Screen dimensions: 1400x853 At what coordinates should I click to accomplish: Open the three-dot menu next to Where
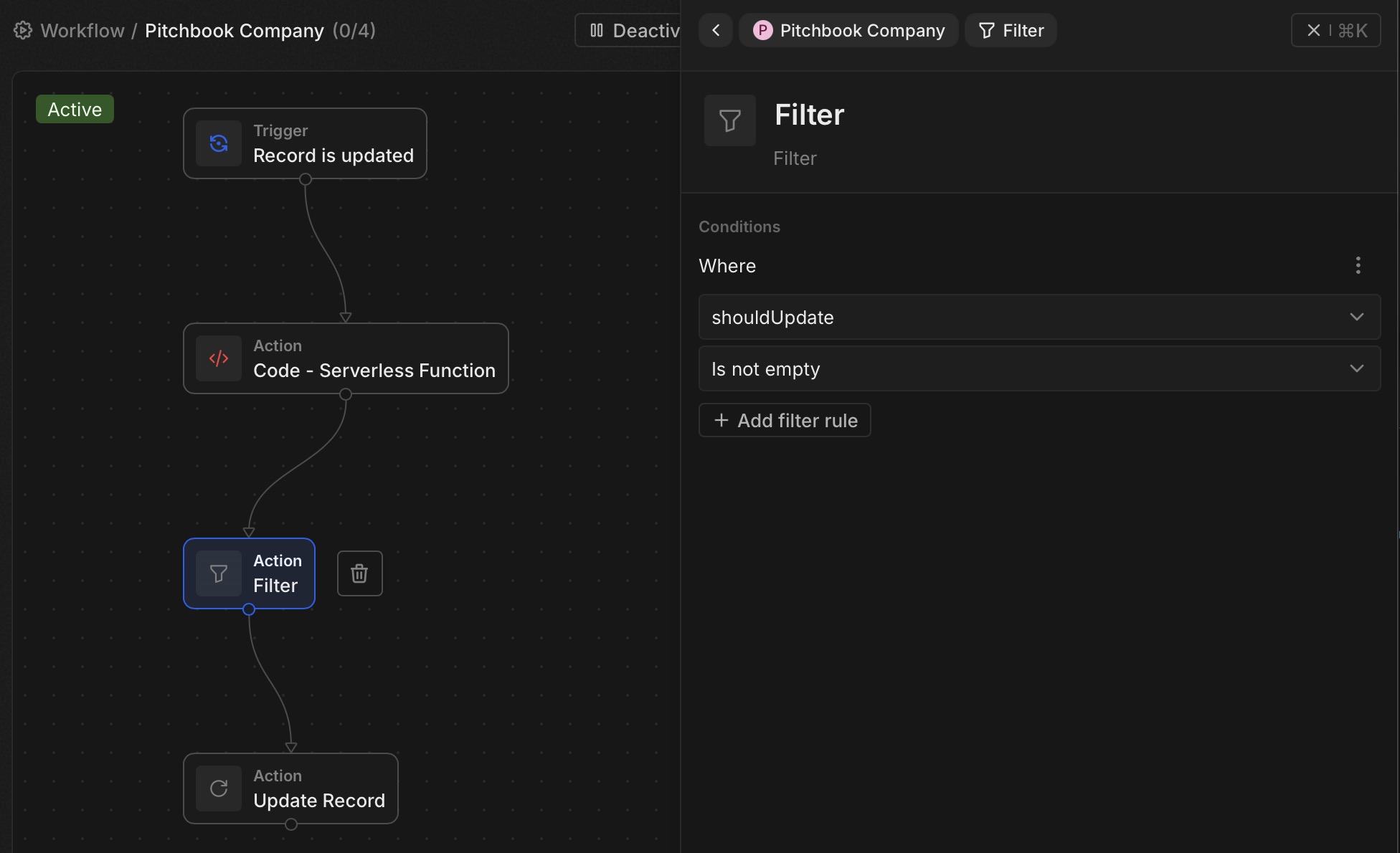1358,266
